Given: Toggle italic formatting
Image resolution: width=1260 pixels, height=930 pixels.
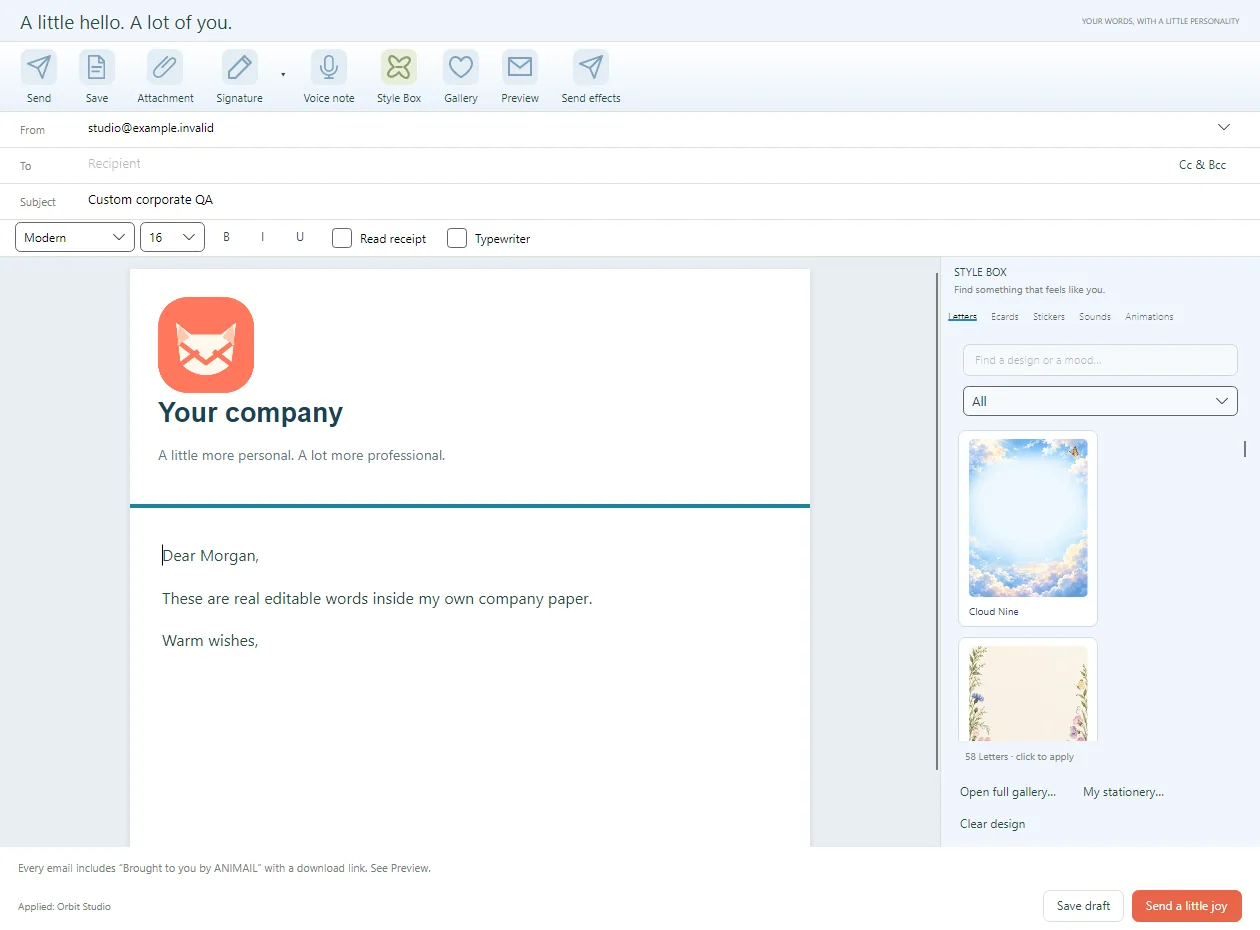Looking at the screenshot, I should 263,237.
